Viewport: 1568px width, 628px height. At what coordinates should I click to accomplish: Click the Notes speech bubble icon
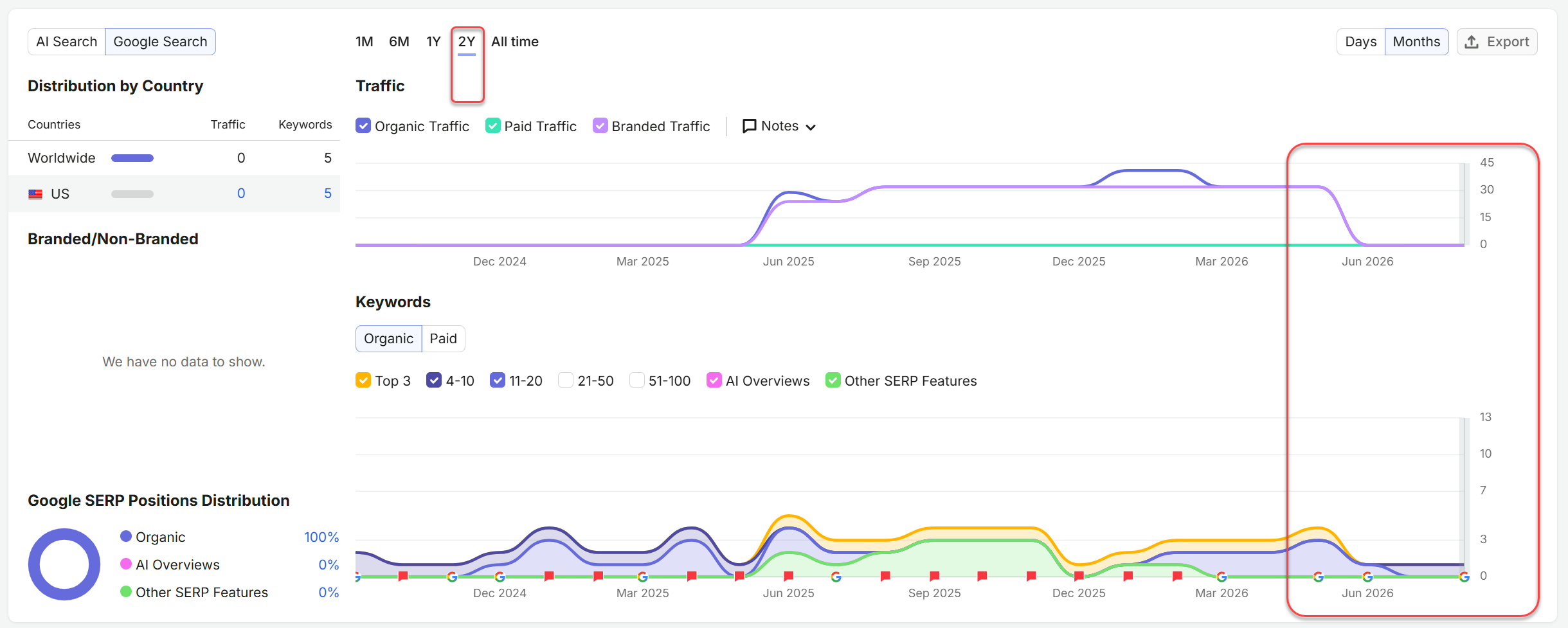tap(749, 126)
